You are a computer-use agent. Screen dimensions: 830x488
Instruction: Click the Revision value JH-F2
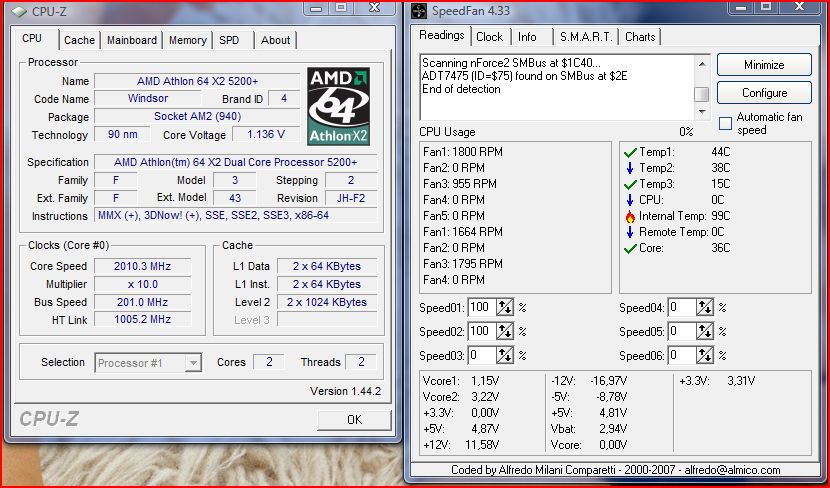(x=351, y=198)
